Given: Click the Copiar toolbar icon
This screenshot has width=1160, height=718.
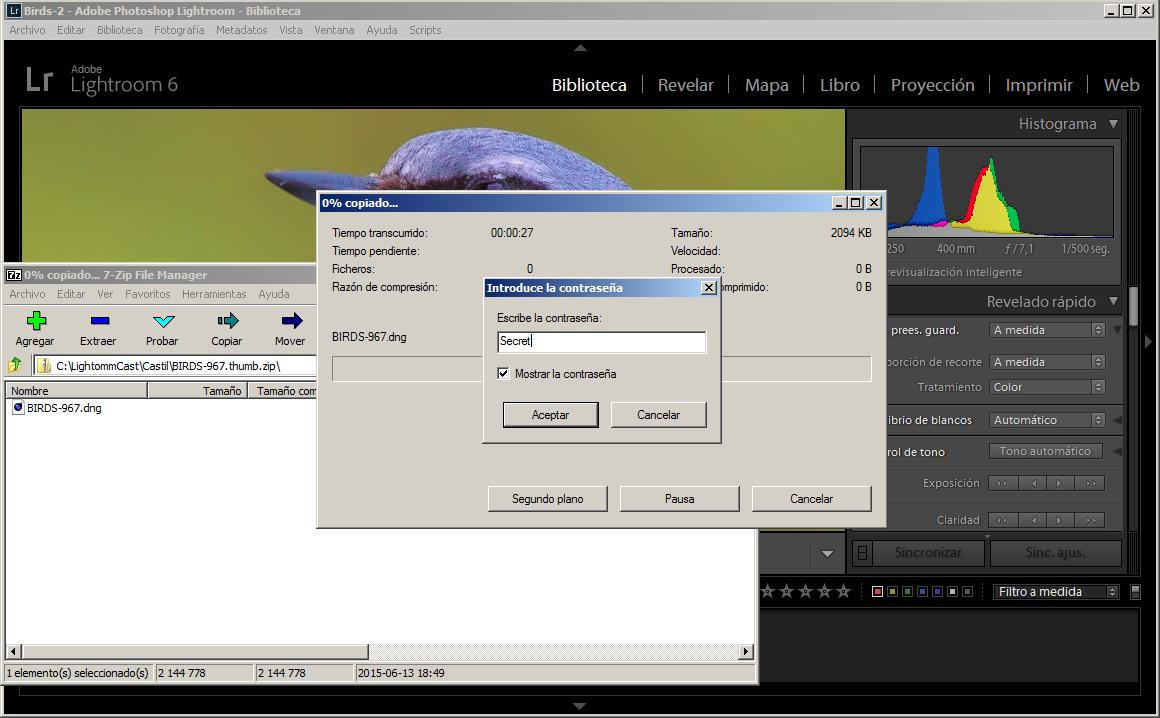Looking at the screenshot, I should coord(227,321).
